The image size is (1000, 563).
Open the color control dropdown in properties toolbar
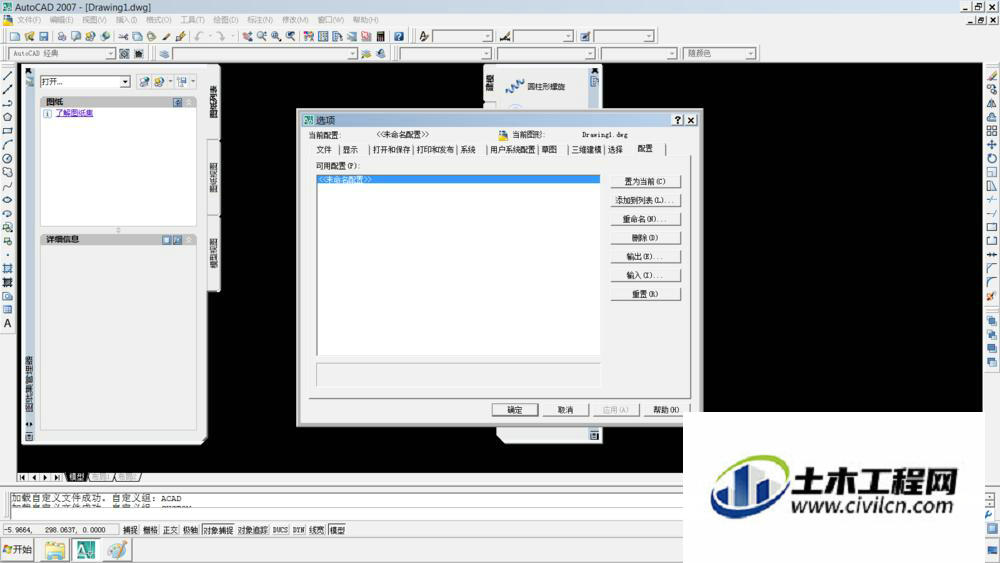pyautogui.click(x=486, y=54)
